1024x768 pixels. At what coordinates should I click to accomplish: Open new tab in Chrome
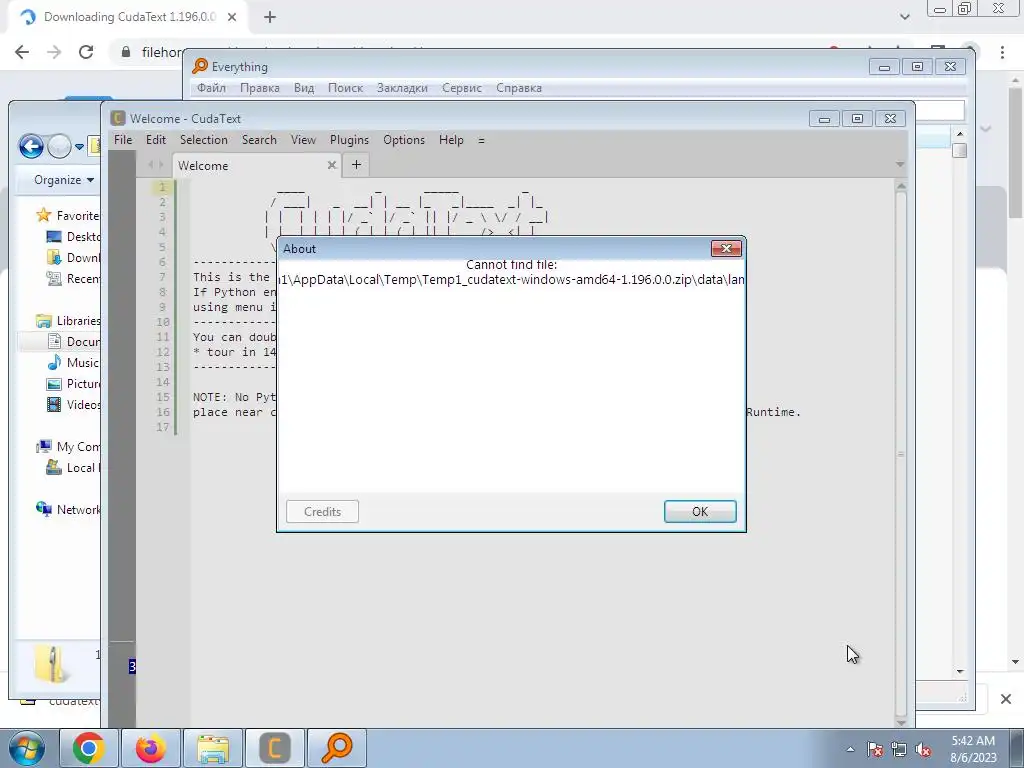[270, 17]
